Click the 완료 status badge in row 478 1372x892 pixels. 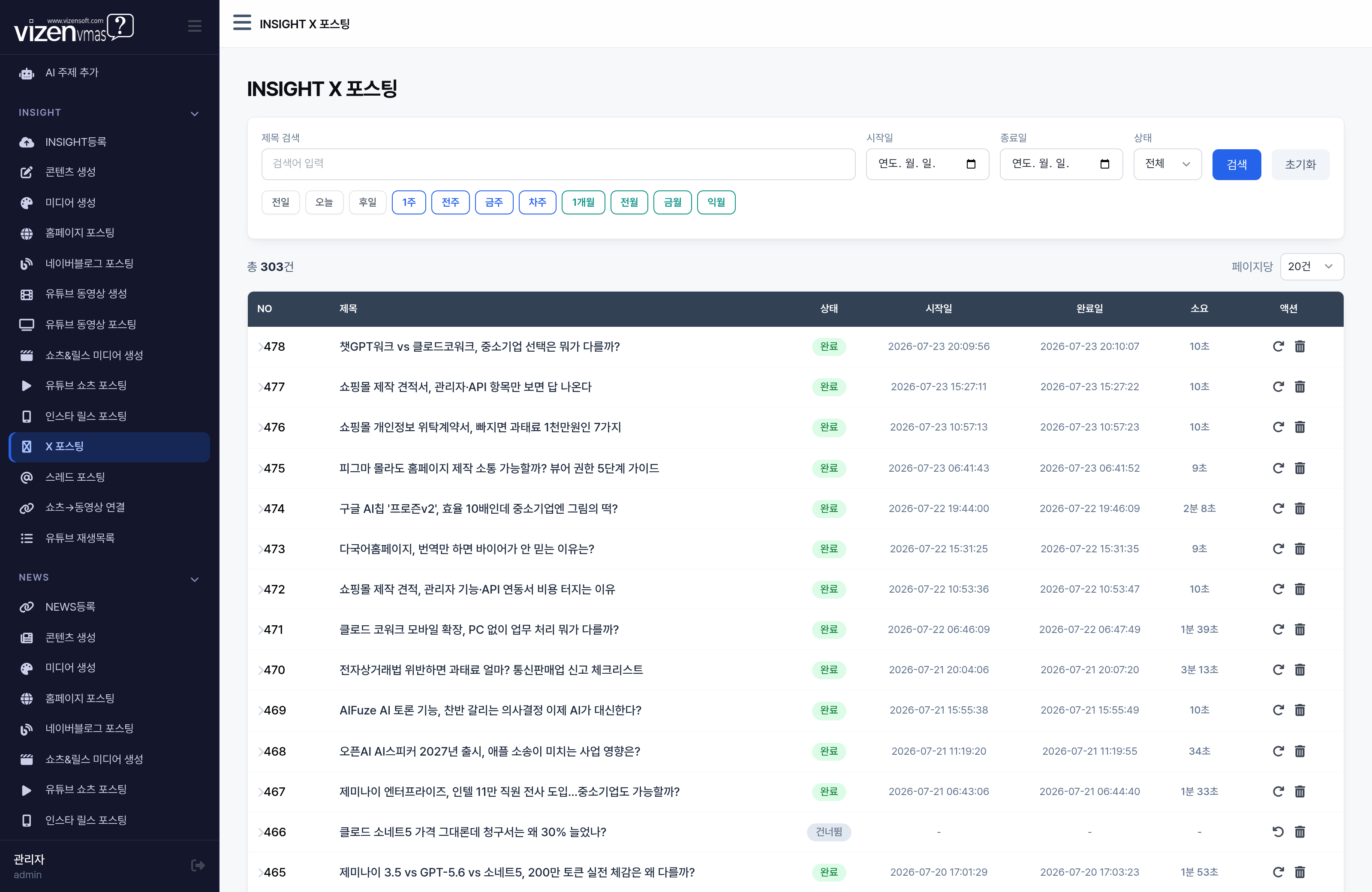(x=828, y=347)
